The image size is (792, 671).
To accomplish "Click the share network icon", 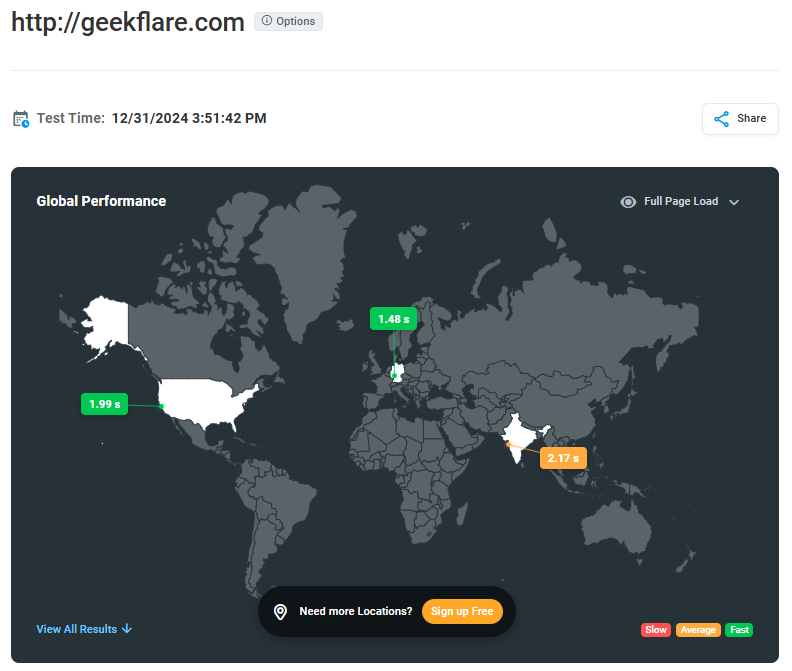I will [x=721, y=119].
